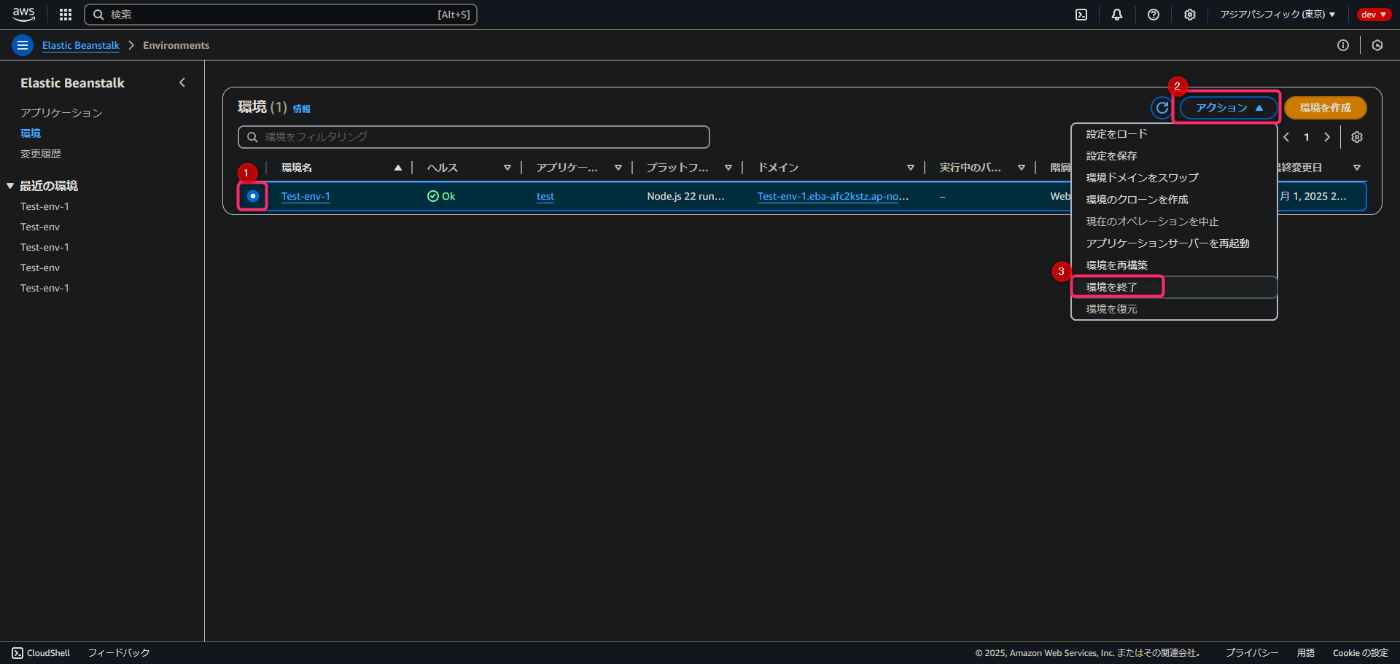Choose 環境を復元 menu item
The width and height of the screenshot is (1400, 664).
[x=1174, y=309]
